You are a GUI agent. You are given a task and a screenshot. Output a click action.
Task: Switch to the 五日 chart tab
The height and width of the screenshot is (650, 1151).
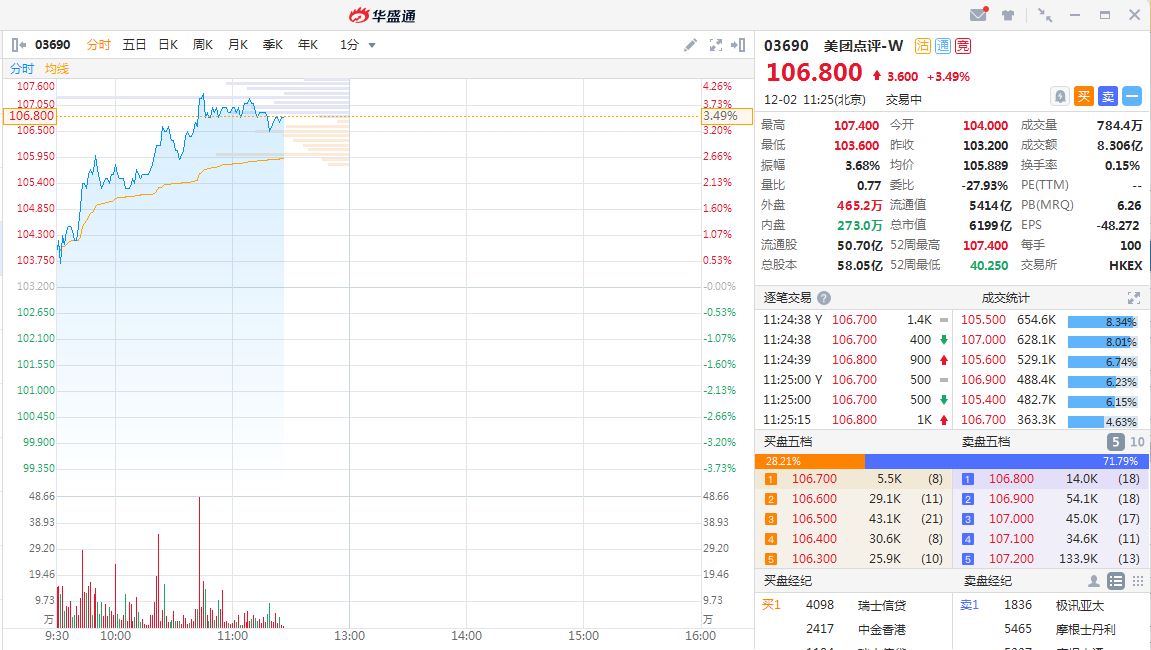coord(134,45)
